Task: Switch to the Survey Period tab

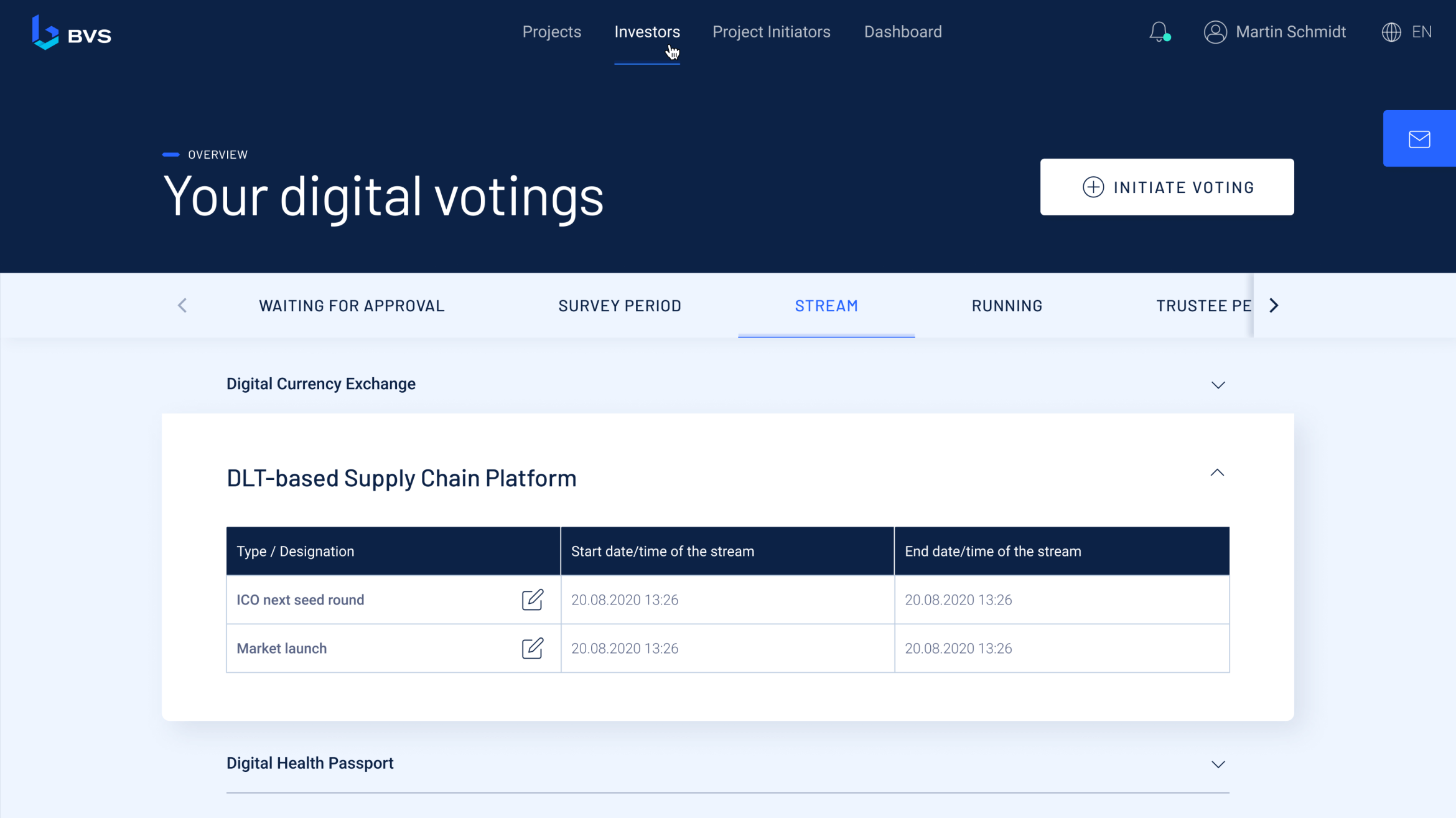Action: (x=620, y=306)
